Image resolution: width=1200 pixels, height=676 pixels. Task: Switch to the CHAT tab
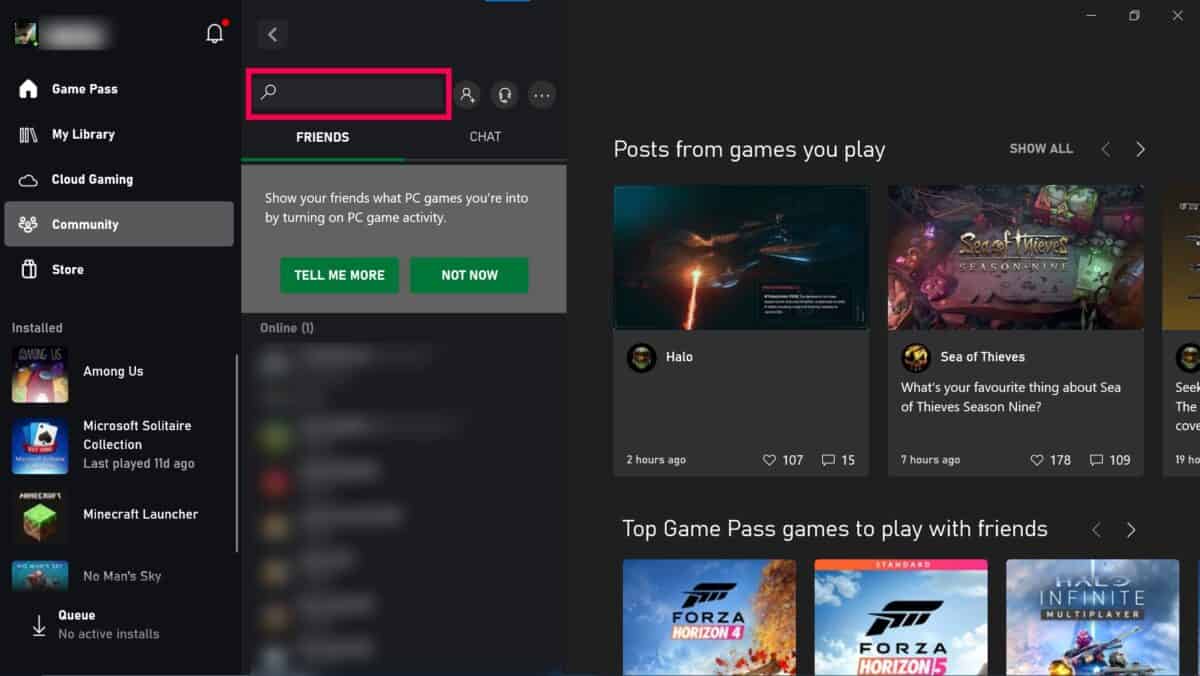485,137
